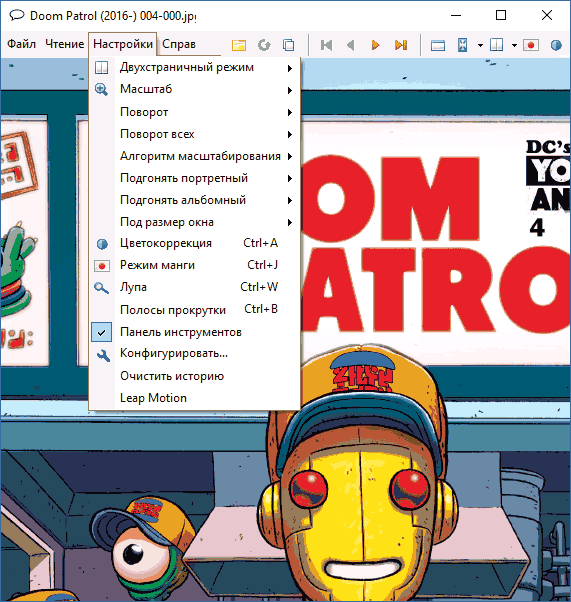The width and height of the screenshot is (571, 602).
Task: Maximize the comic viewer window
Action: [x=501, y=15]
